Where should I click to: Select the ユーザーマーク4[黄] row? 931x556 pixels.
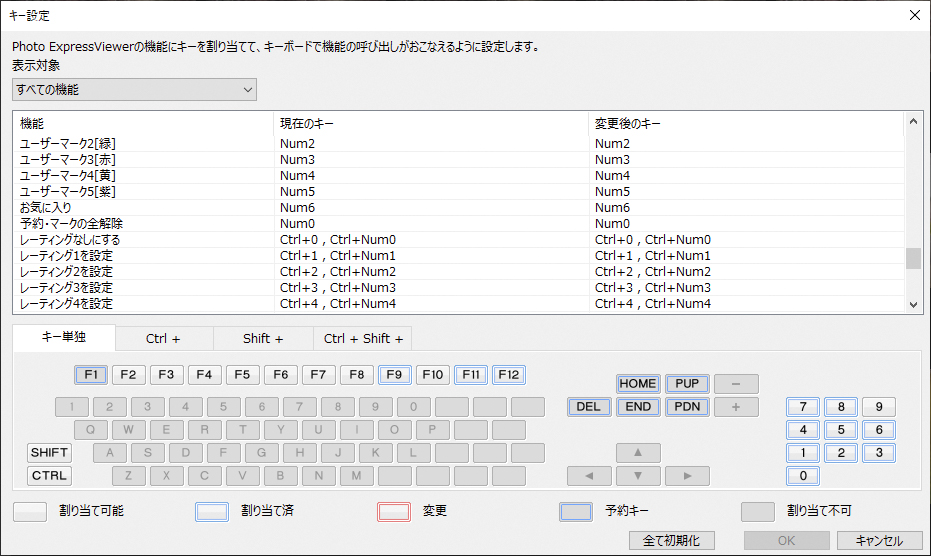[x=458, y=176]
